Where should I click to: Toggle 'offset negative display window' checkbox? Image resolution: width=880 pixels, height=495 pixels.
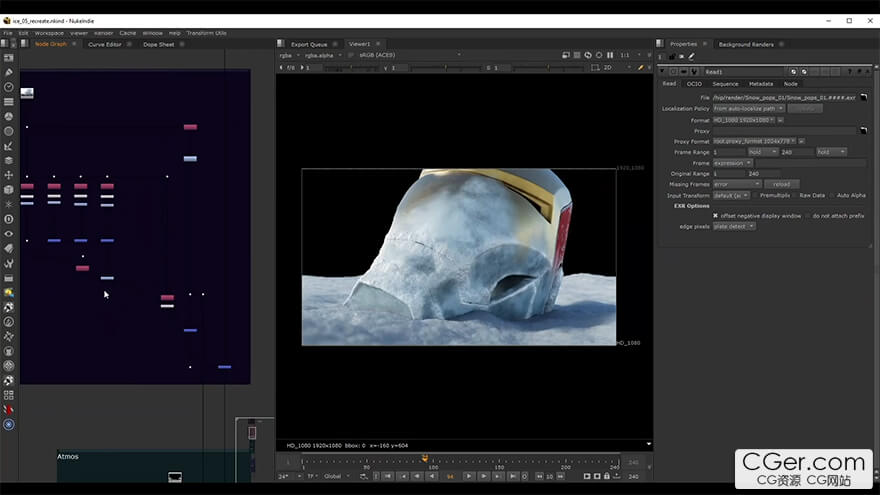tap(715, 216)
